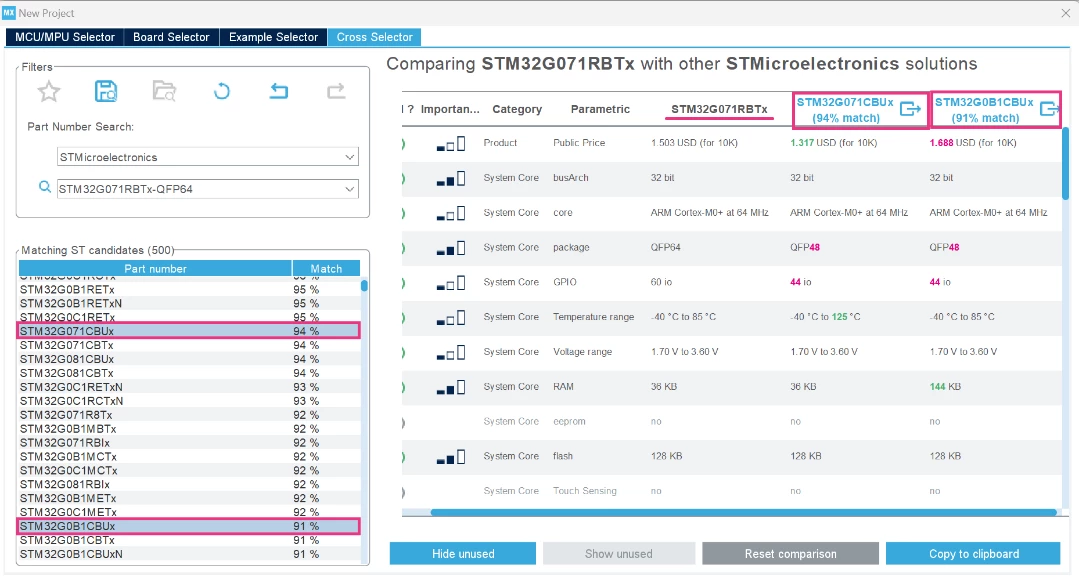Toggle the package row's left-edge marker
The height and width of the screenshot is (580, 1079).
(404, 248)
